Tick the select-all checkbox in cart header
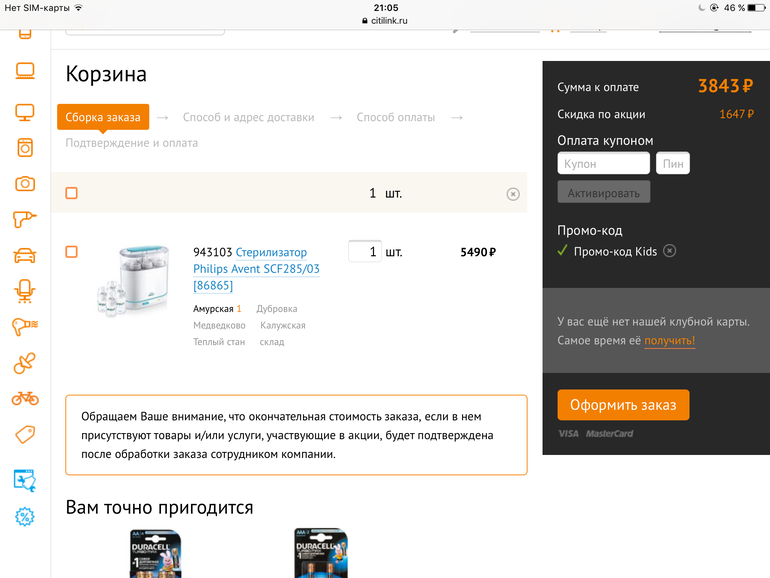This screenshot has height=578, width=770. 72,193
